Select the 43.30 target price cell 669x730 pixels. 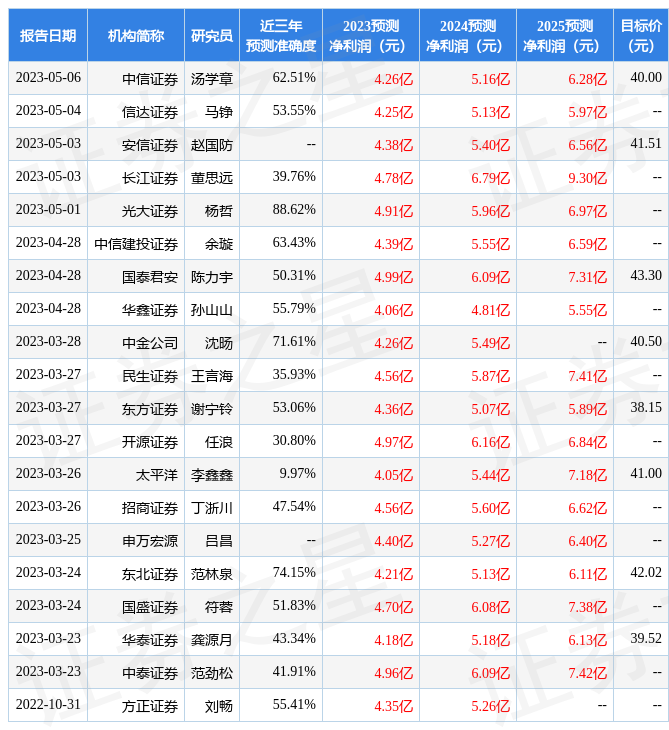click(x=646, y=276)
